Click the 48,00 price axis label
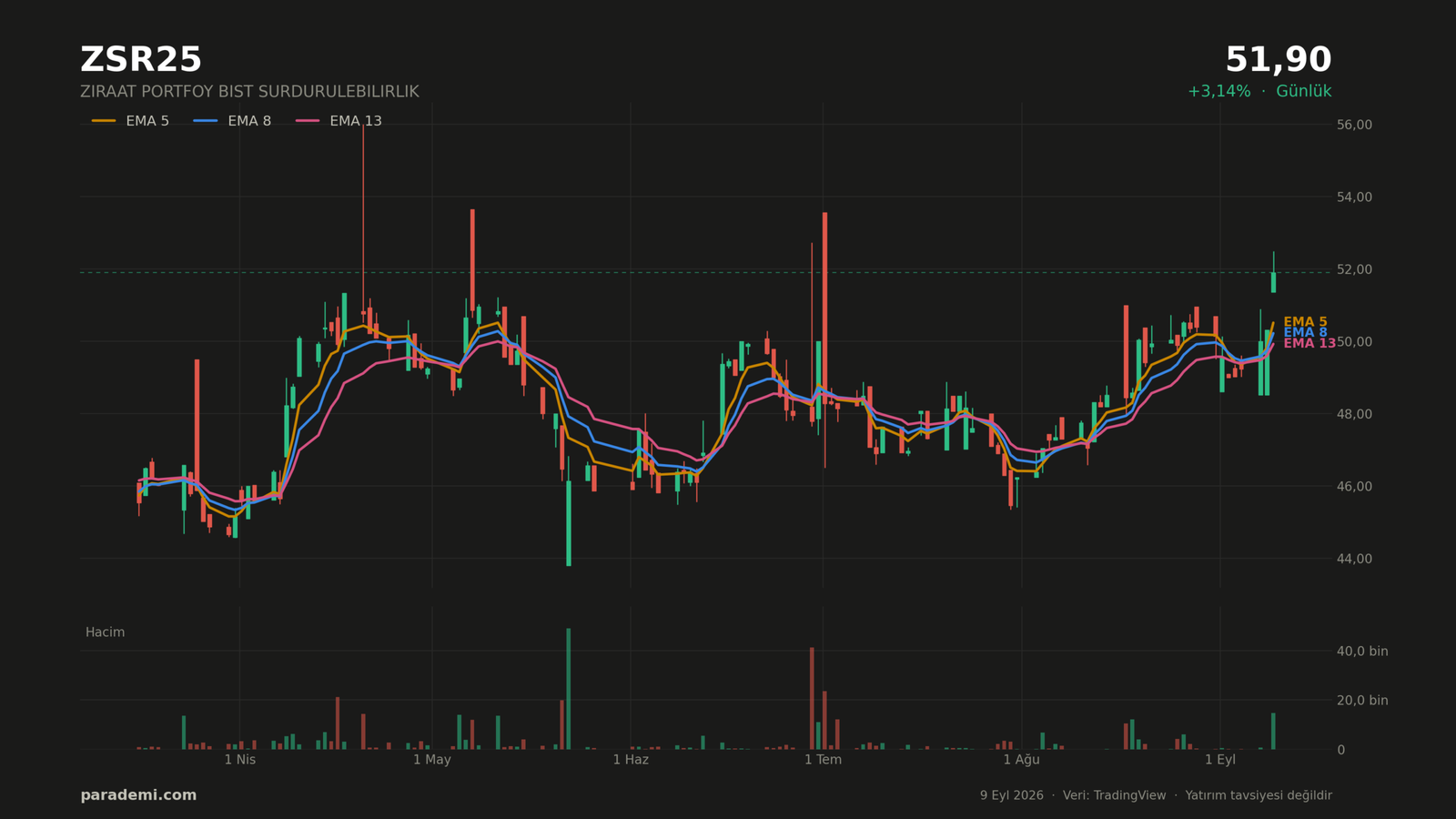The image size is (1456, 819). pos(1354,414)
